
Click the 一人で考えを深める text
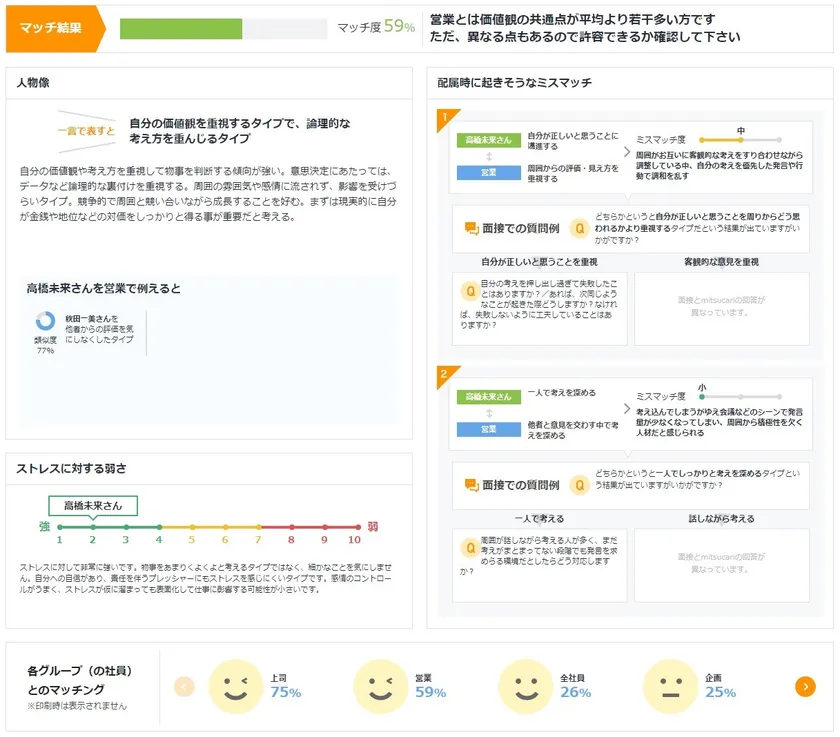tap(561, 393)
